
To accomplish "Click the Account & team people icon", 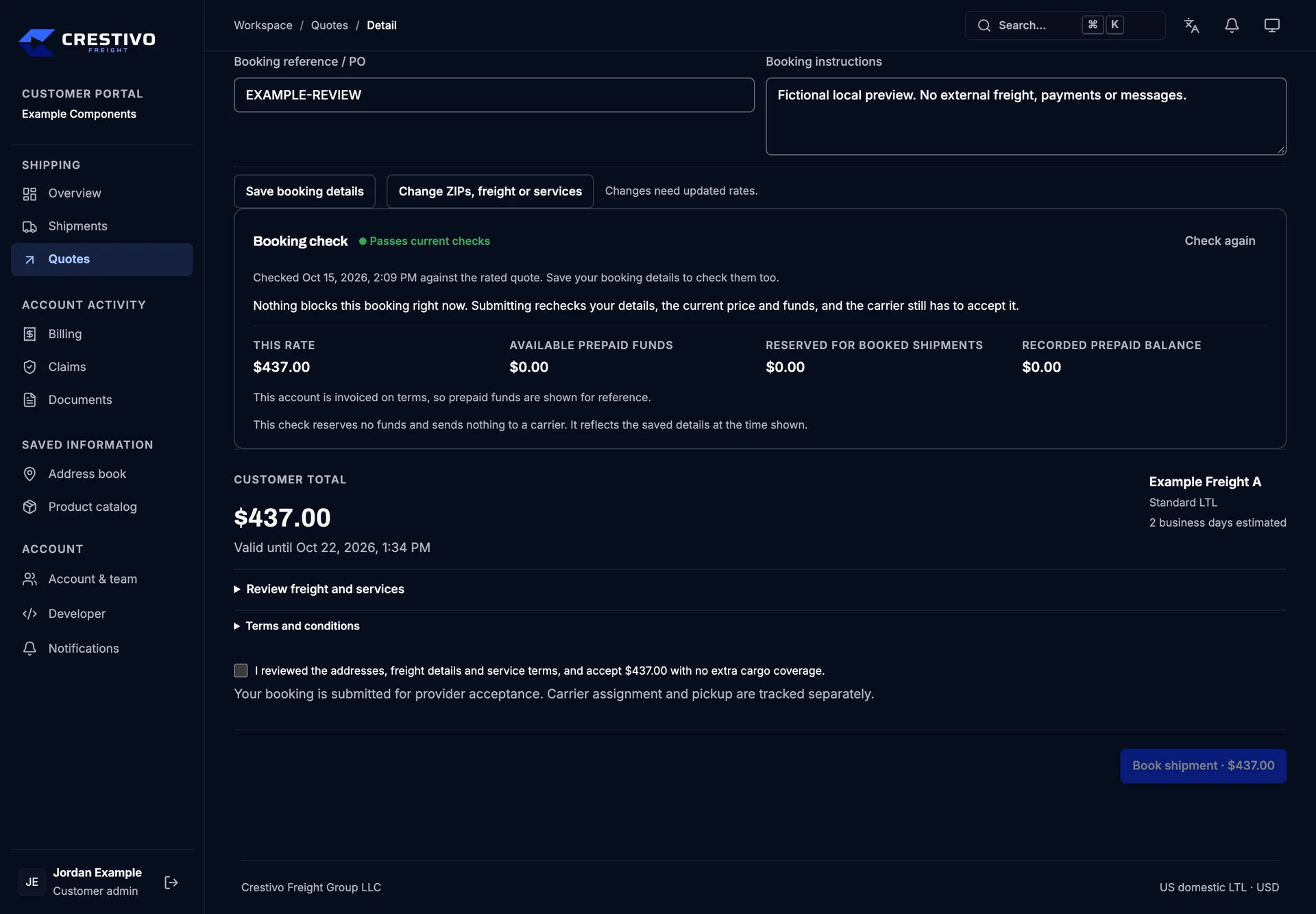I will pyautogui.click(x=29, y=579).
